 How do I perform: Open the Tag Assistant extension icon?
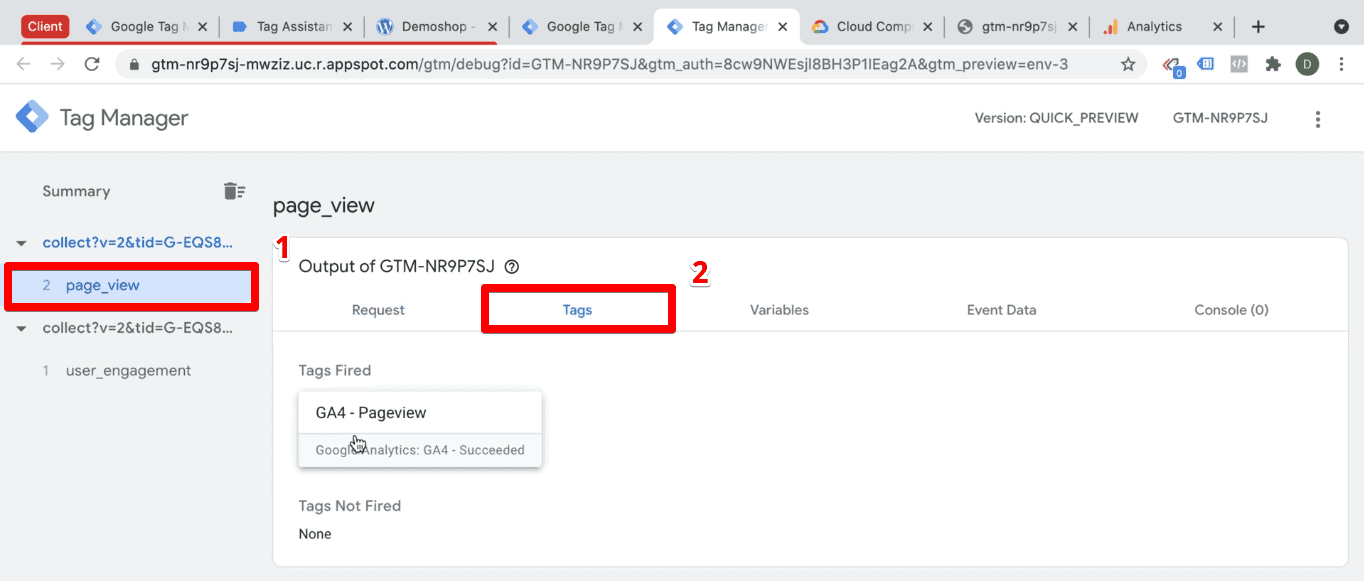1205,63
